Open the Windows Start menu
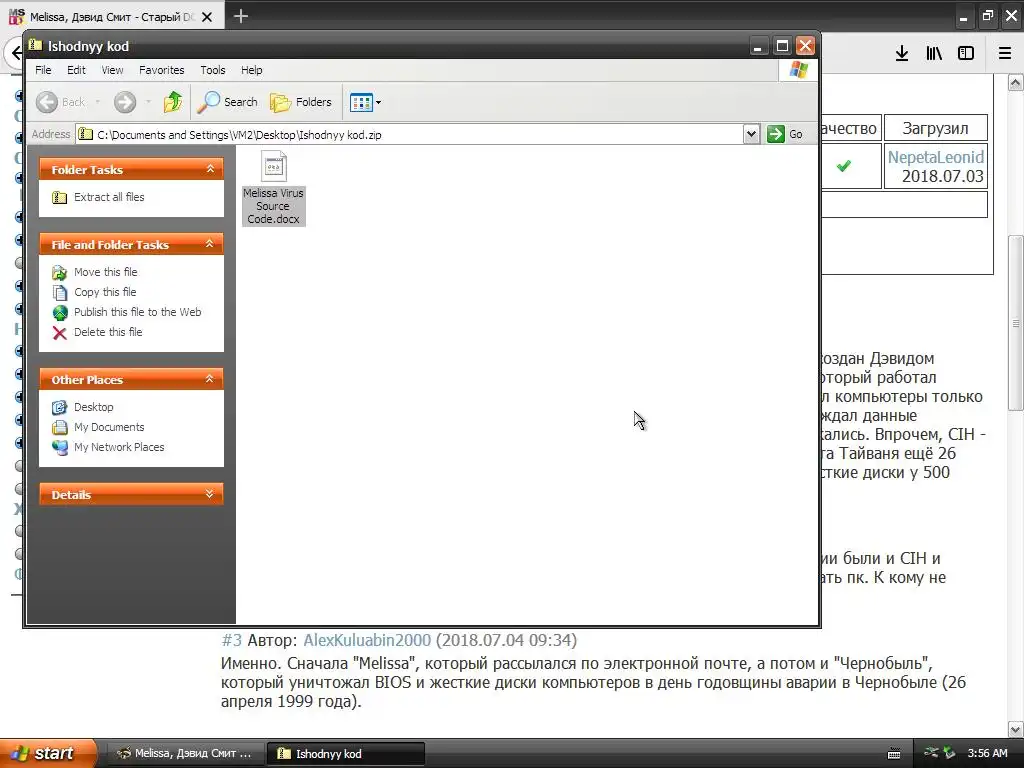Screen dimensions: 1024x768 [48, 753]
